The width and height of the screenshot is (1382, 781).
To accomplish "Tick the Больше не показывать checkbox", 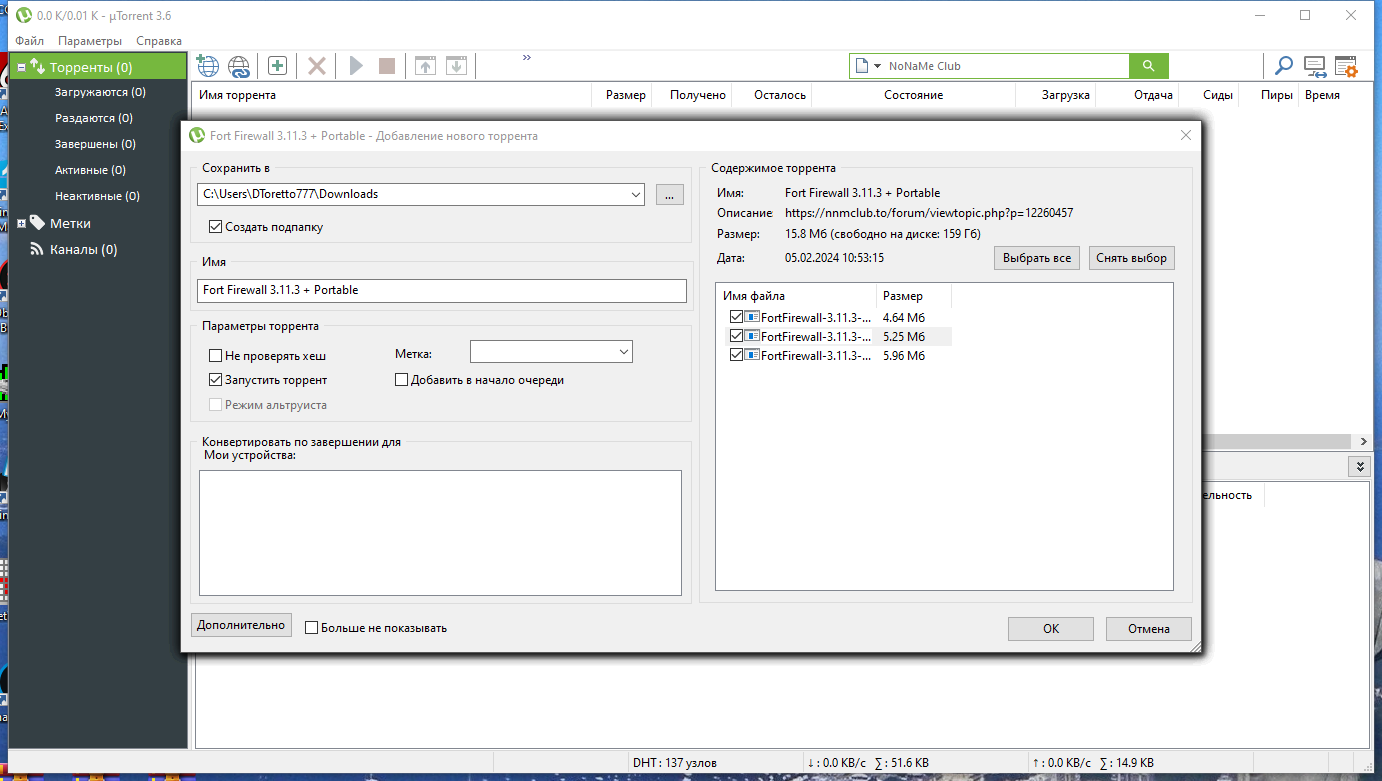I will tap(311, 628).
